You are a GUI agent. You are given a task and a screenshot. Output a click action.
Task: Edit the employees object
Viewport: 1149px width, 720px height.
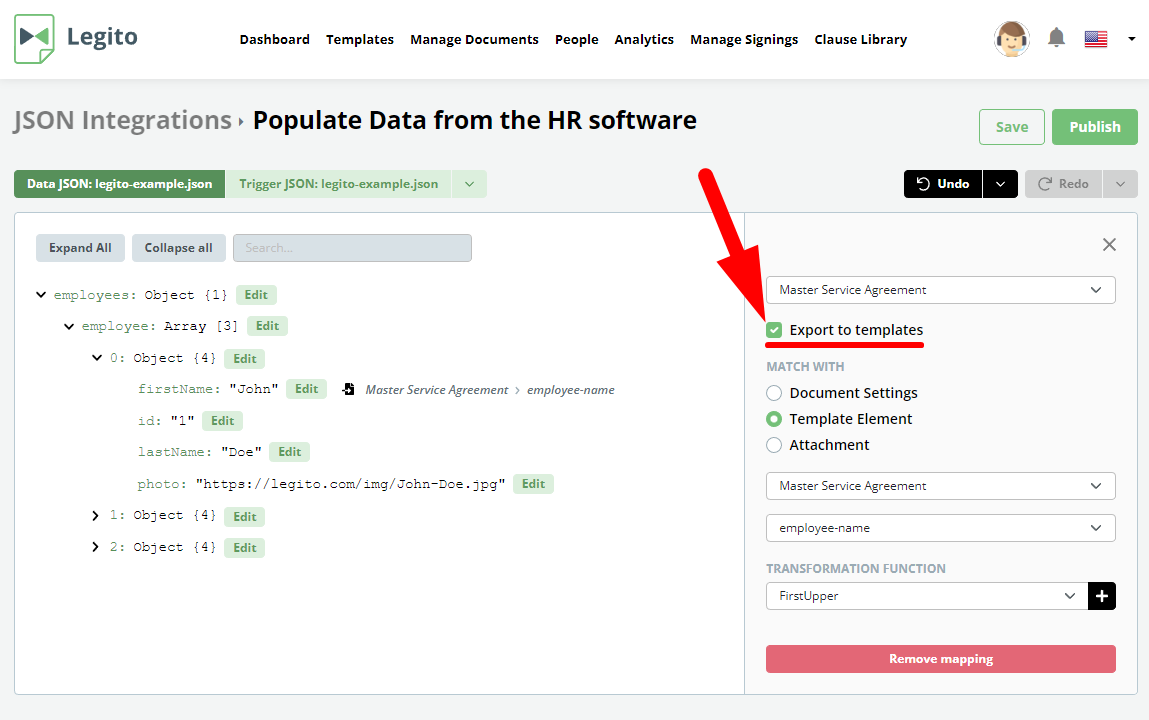point(256,295)
